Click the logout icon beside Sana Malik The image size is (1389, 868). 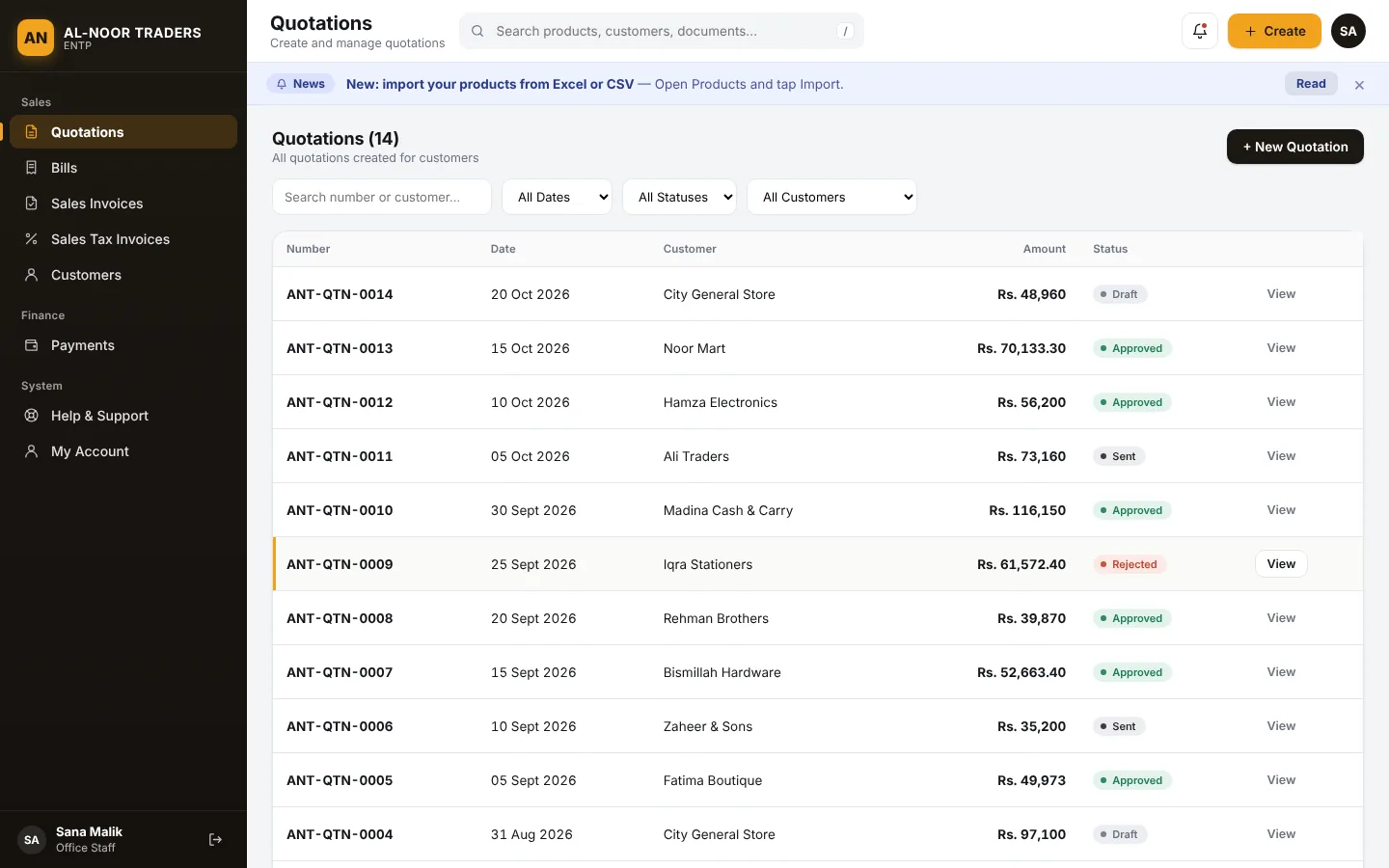point(215,840)
